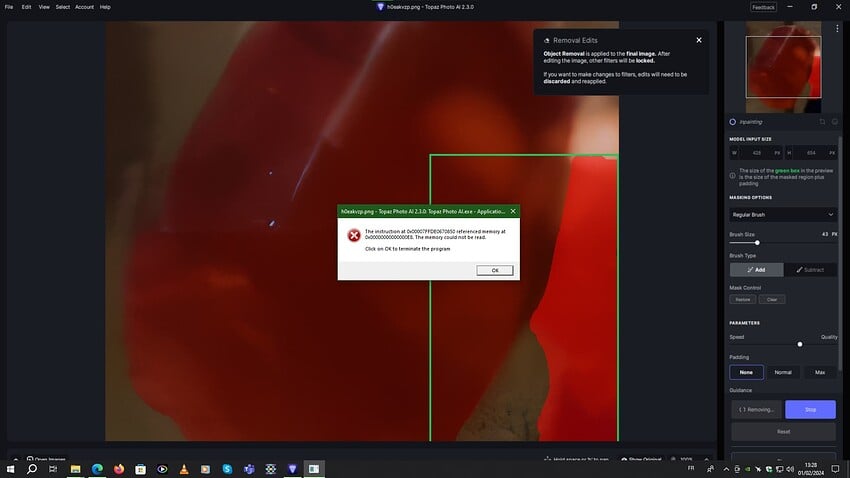This screenshot has width=850, height=478.
Task: Click OK in the application error dialog
Action: 494,270
